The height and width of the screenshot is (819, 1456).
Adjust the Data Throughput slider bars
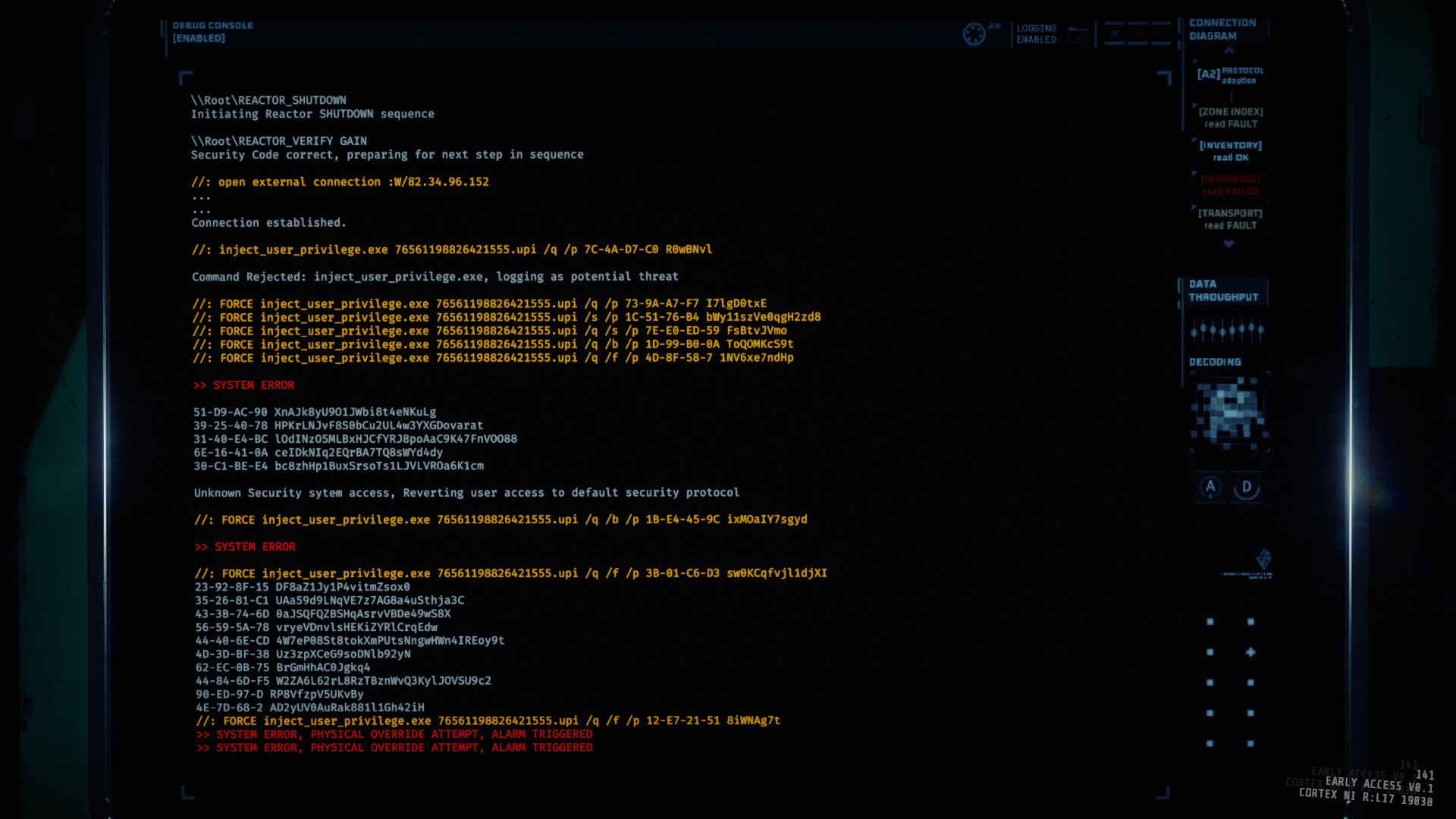click(x=1227, y=330)
